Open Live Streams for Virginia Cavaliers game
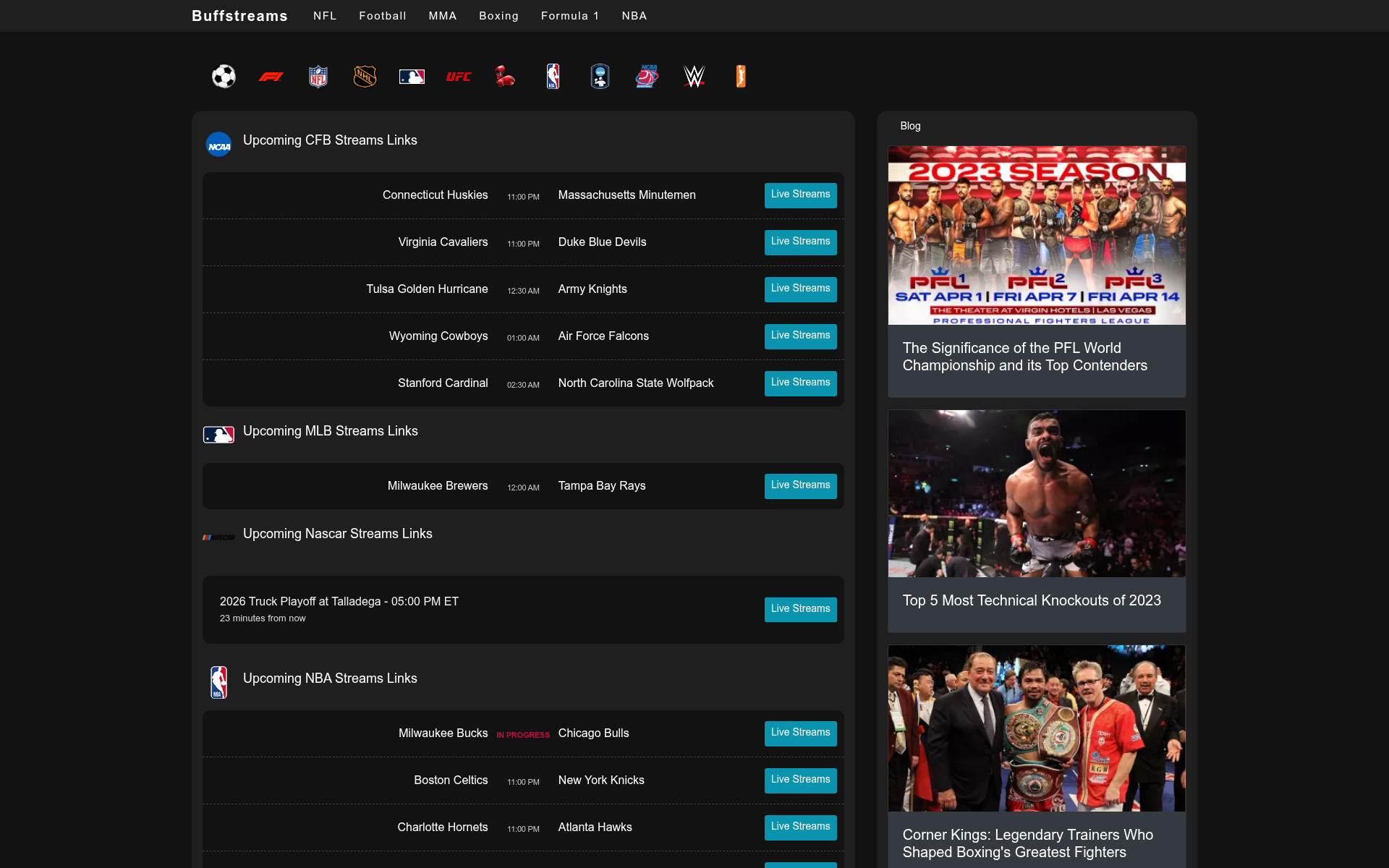The image size is (1389, 868). click(800, 242)
